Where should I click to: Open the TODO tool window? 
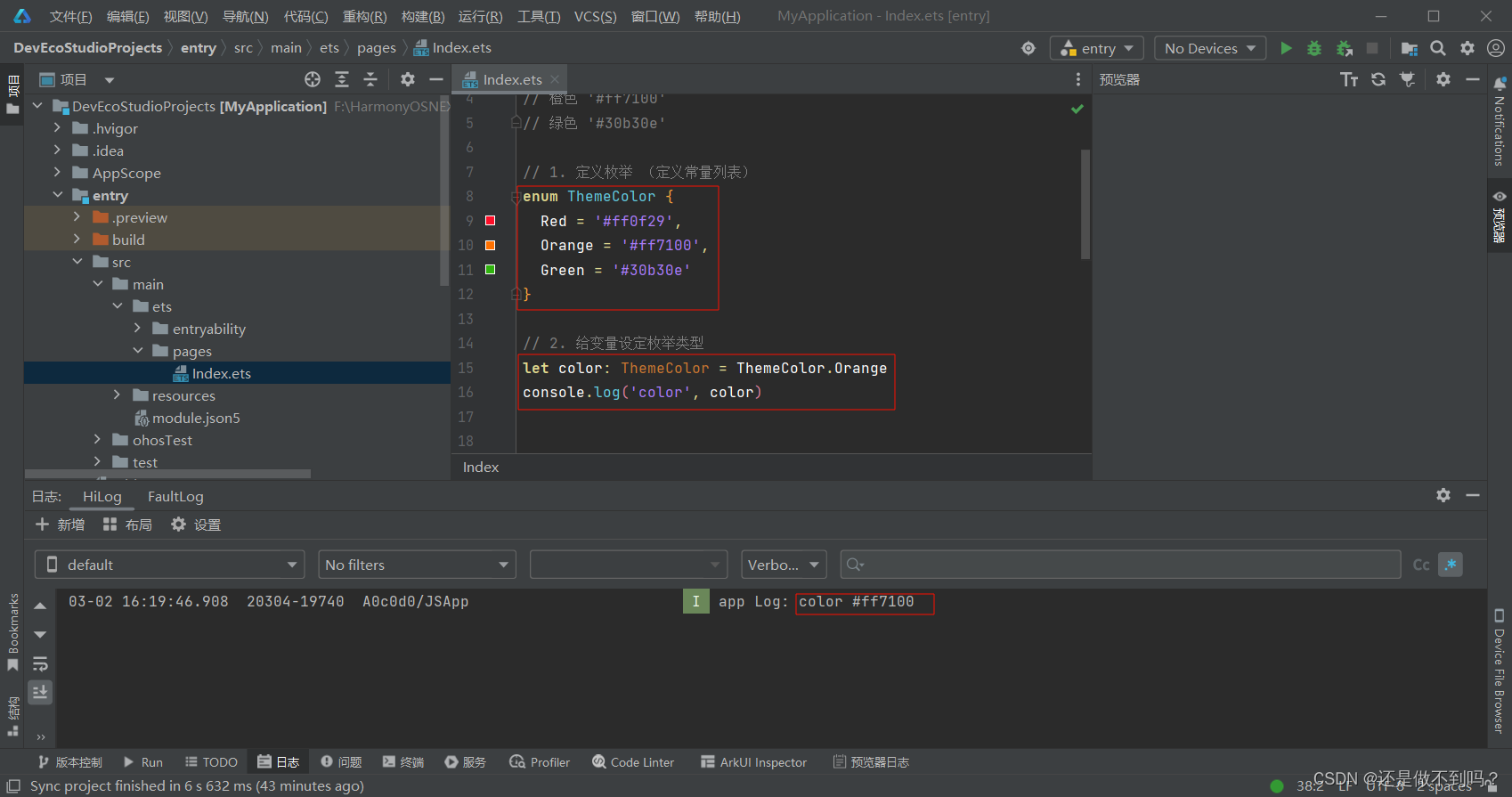(211, 762)
